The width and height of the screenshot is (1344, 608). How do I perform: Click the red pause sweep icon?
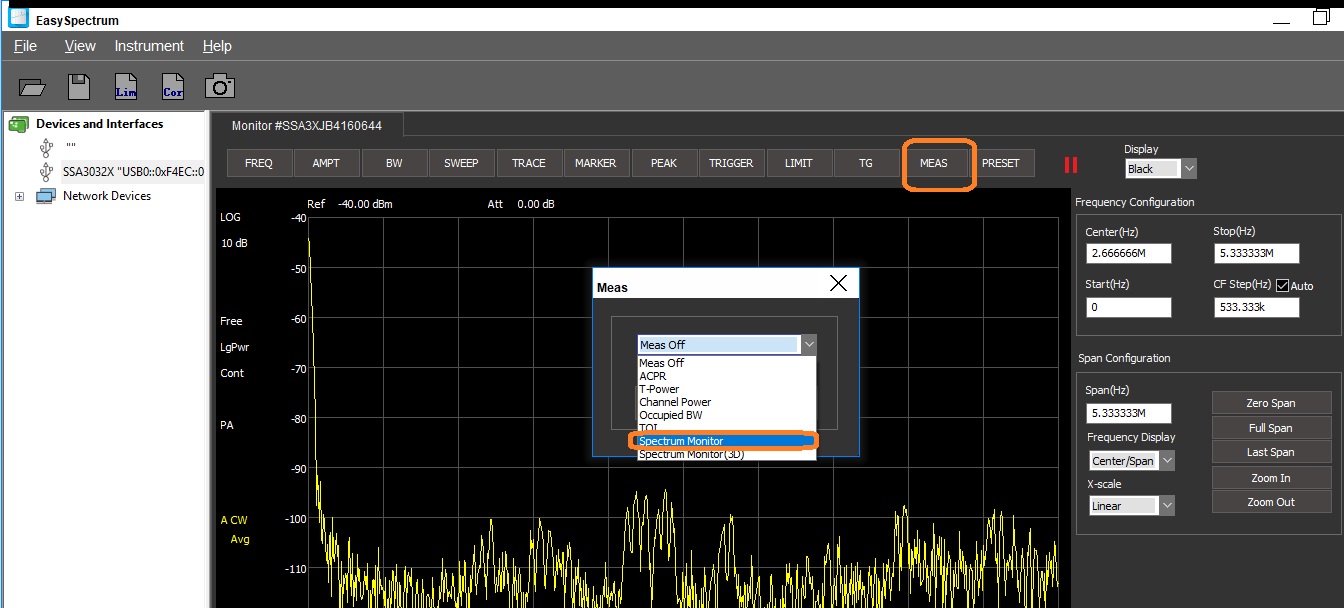point(1071,164)
